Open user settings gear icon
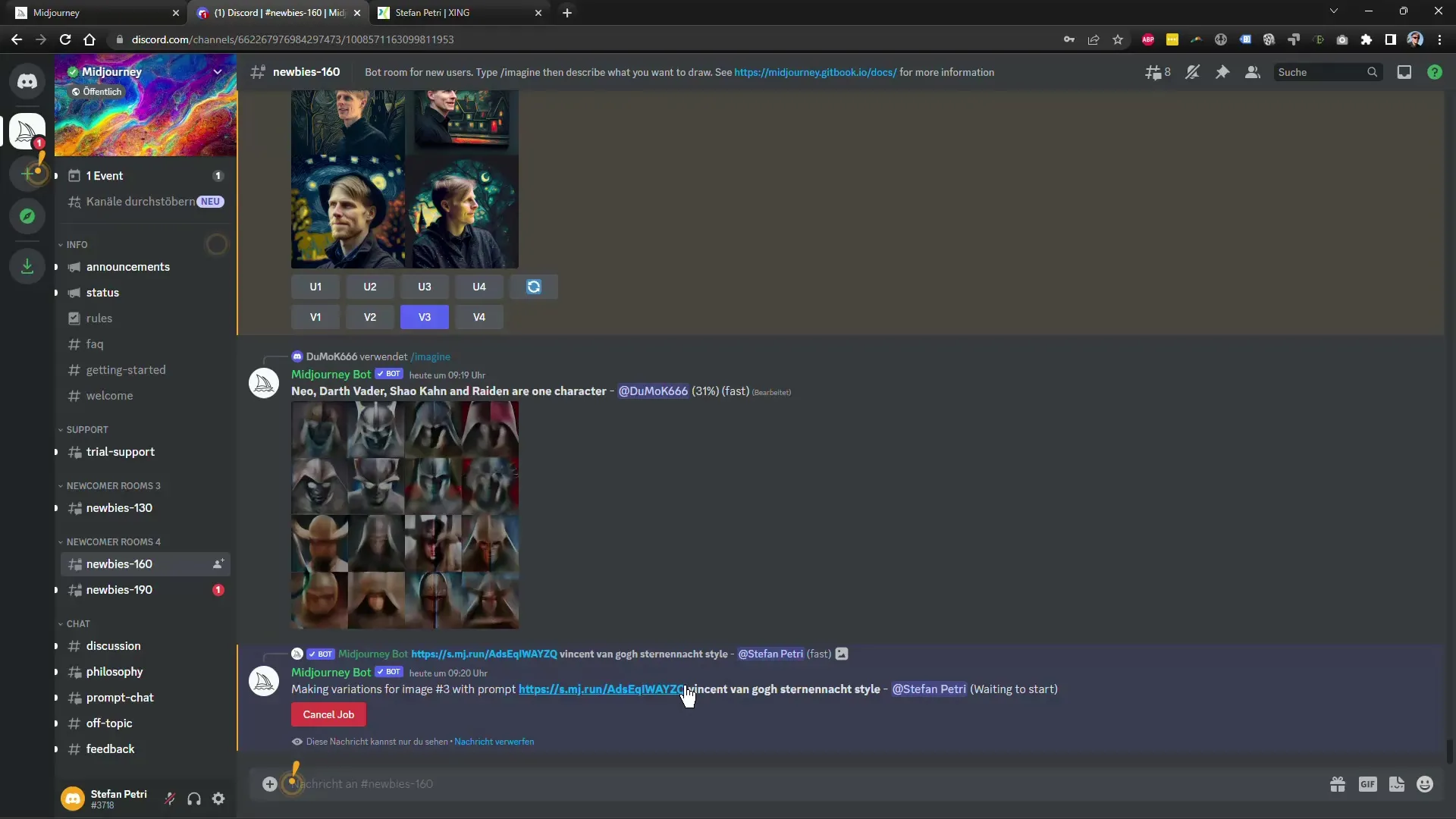This screenshot has width=1456, height=819. pyautogui.click(x=218, y=799)
